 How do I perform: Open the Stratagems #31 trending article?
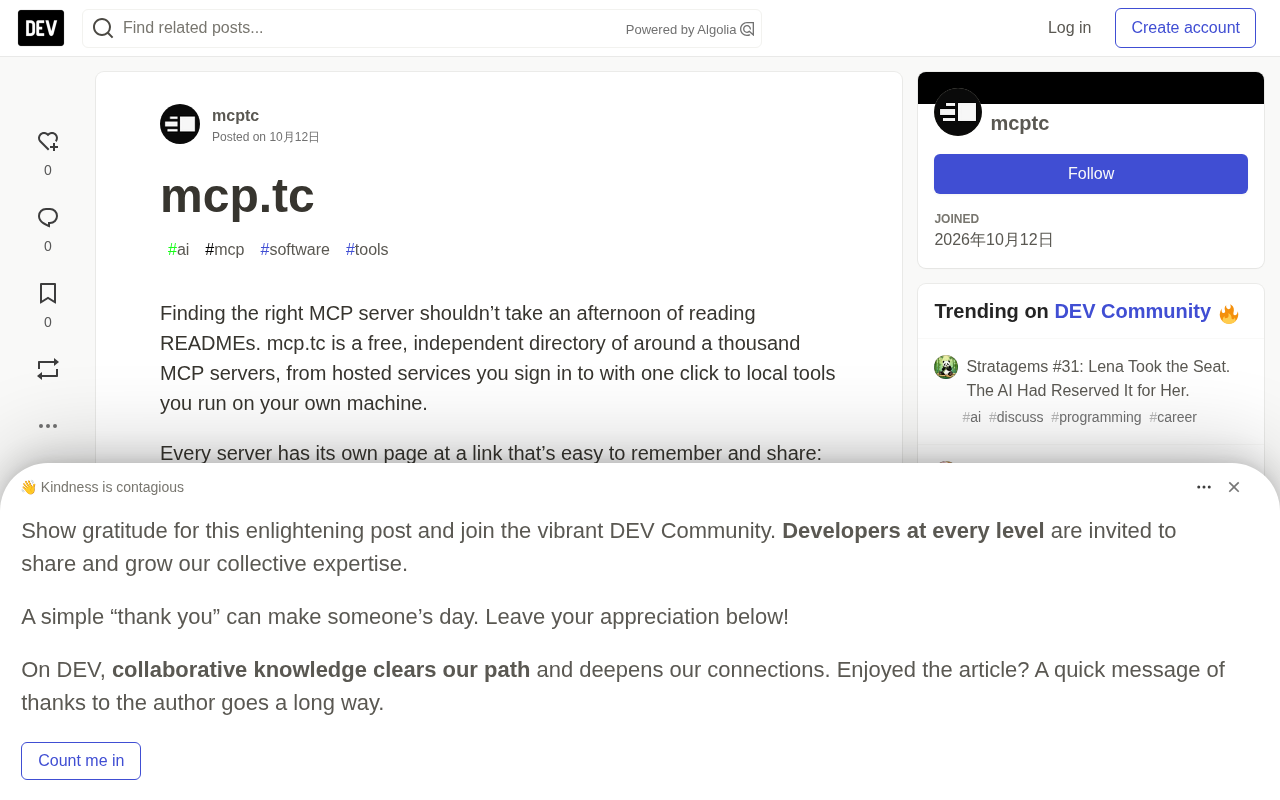pyautogui.click(x=1098, y=378)
